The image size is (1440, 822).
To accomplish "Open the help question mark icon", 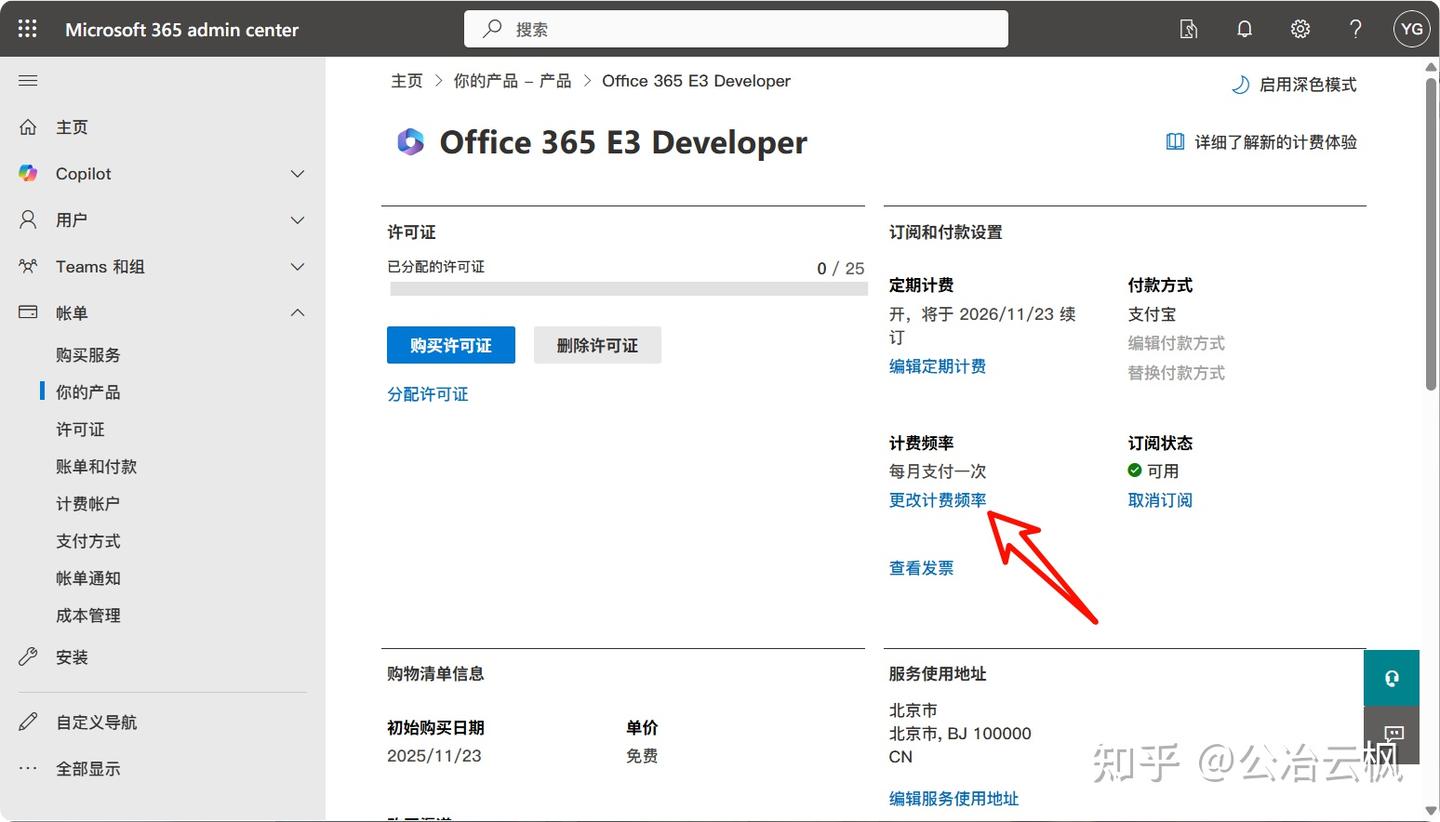I will 1355,29.
